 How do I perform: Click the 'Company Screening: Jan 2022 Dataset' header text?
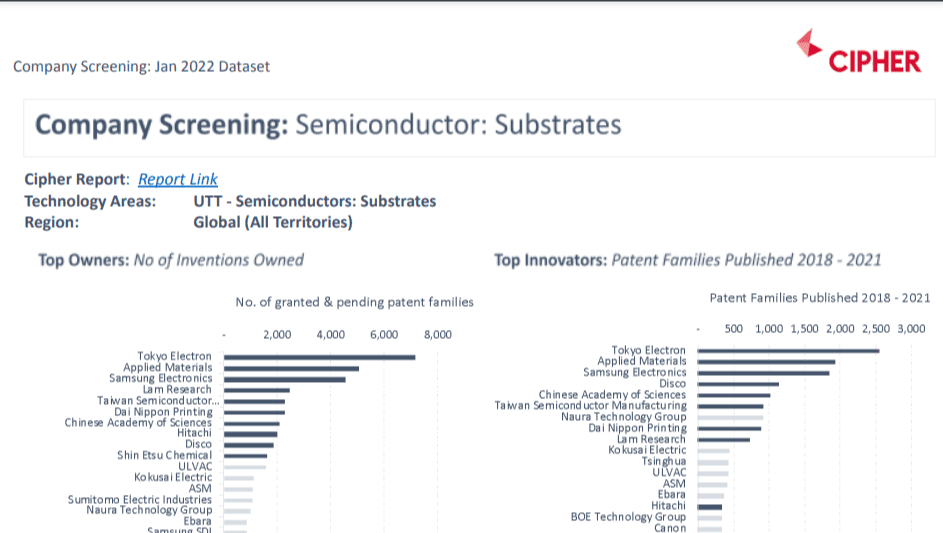point(141,67)
